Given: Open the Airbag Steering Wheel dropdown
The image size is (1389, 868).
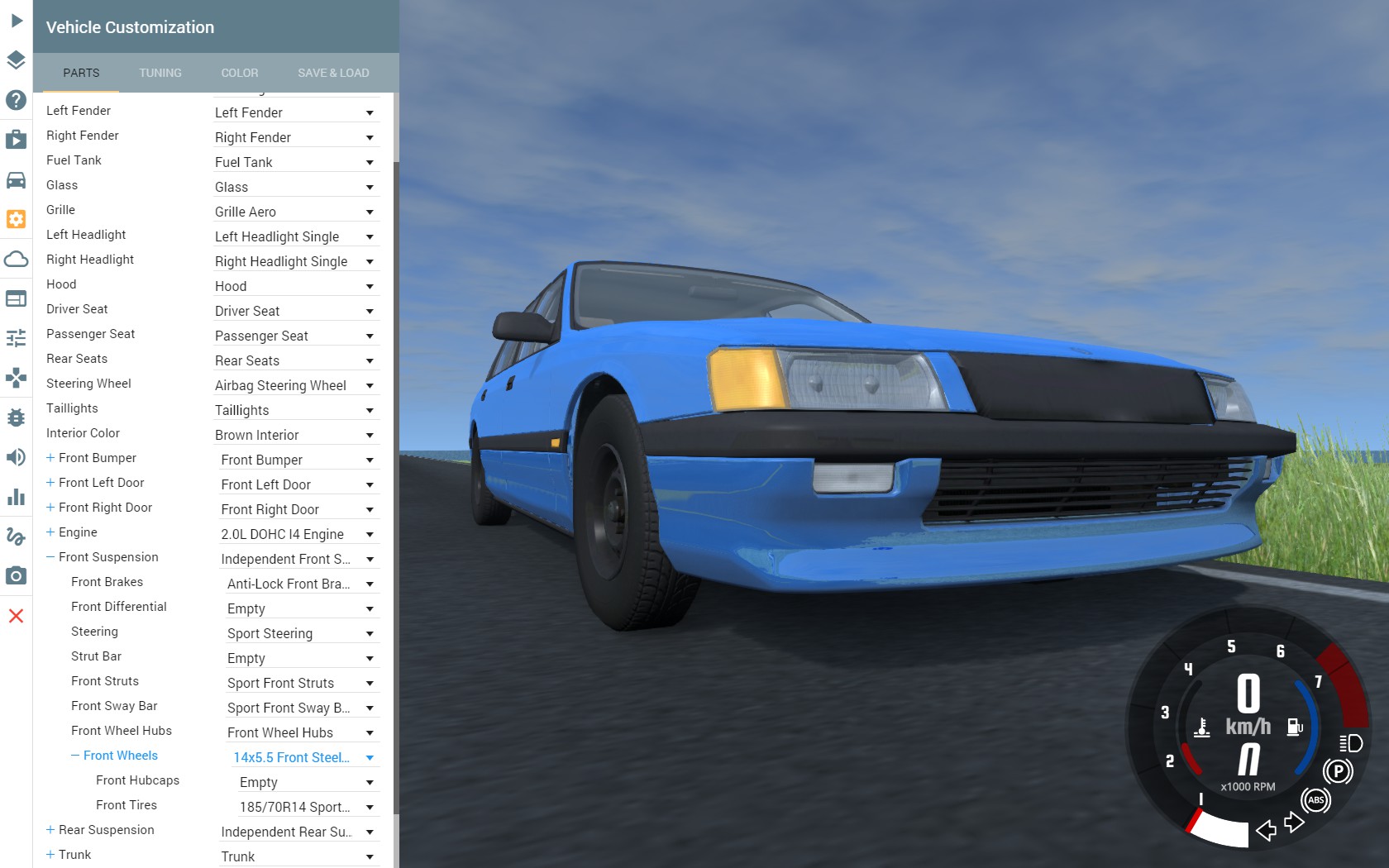Looking at the screenshot, I should (x=296, y=385).
